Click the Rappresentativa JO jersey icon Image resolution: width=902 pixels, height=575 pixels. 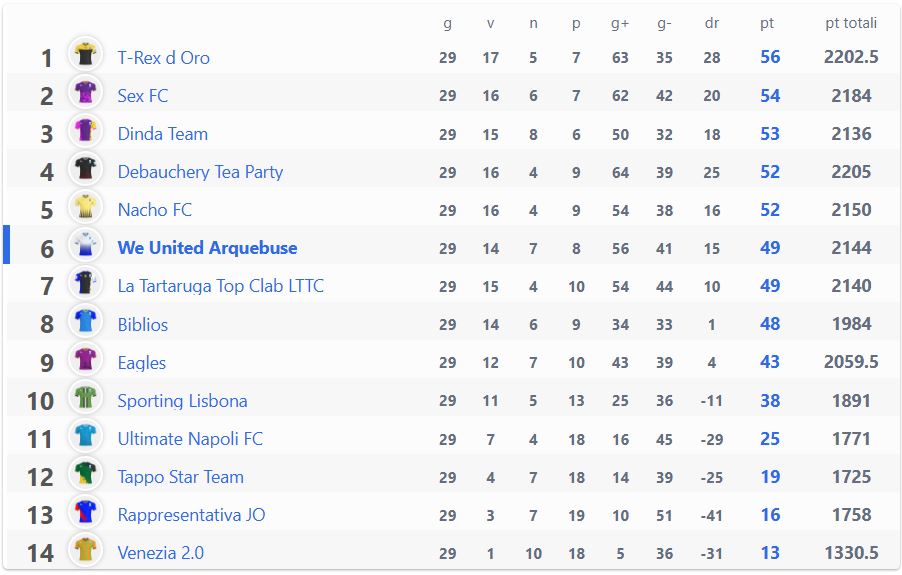(x=85, y=511)
